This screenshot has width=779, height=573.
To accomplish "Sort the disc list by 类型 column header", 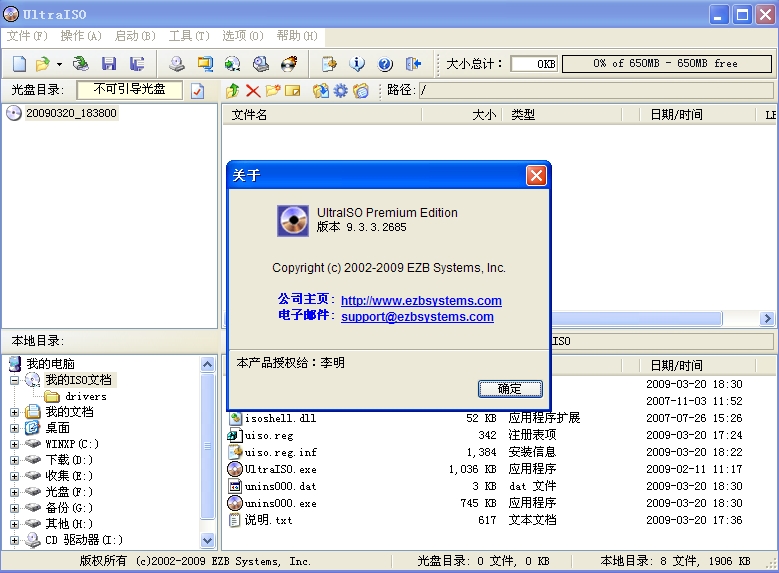I will 561,115.
